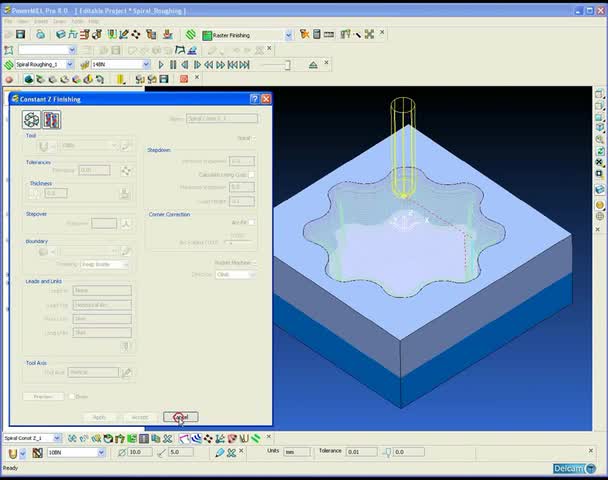Click the Arc Radius slider in Corner Correction
The height and width of the screenshot is (480, 608).
pos(238,243)
